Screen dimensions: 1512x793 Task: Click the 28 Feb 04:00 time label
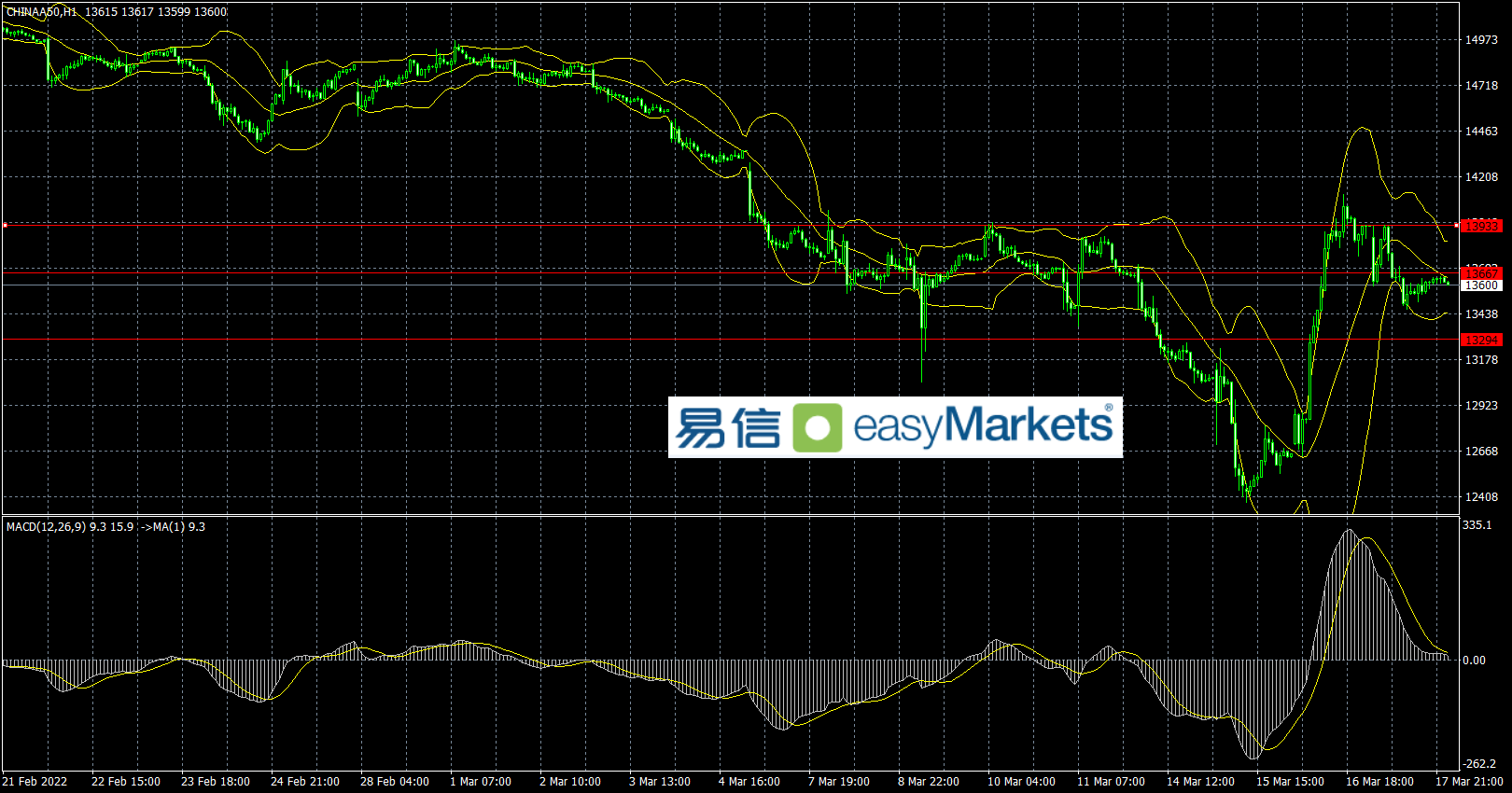click(395, 782)
